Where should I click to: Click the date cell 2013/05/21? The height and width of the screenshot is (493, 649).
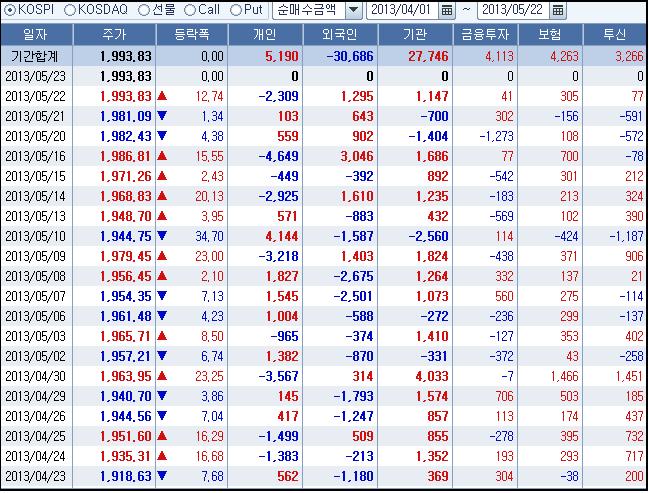[x=36, y=116]
